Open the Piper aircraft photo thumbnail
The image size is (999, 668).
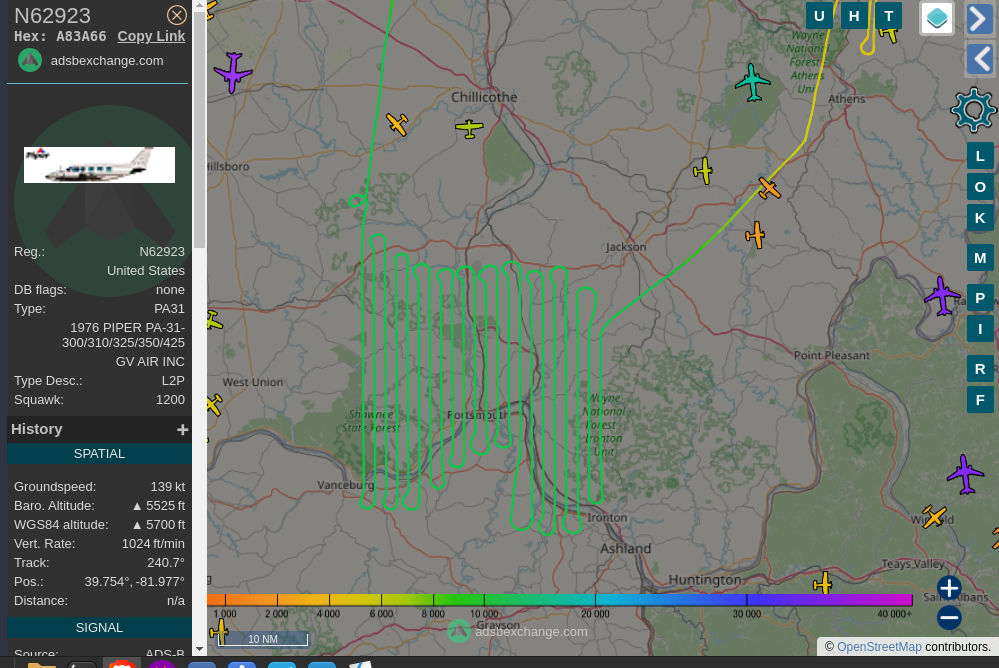(x=99, y=165)
